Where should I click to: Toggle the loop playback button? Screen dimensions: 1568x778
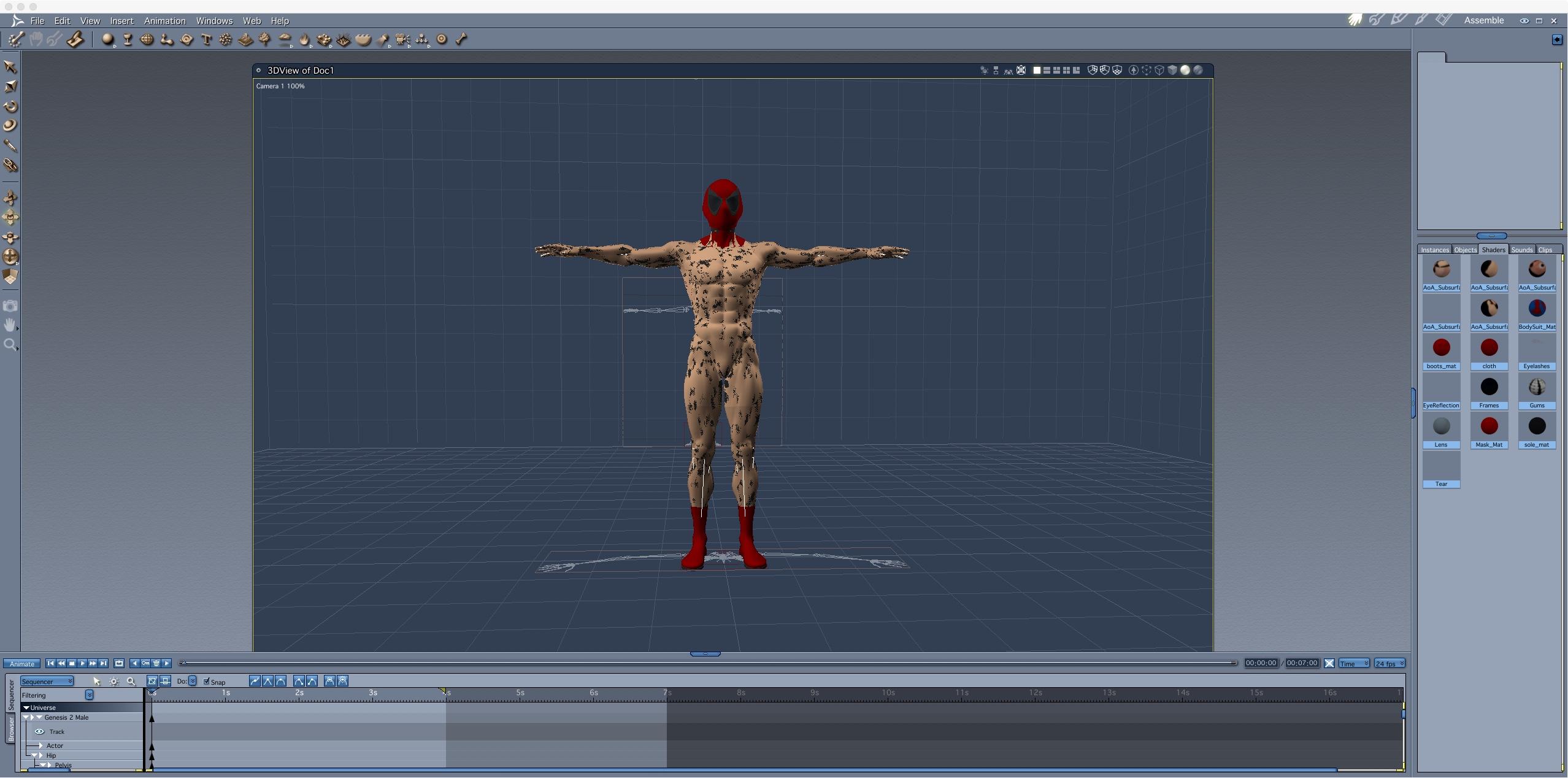119,663
